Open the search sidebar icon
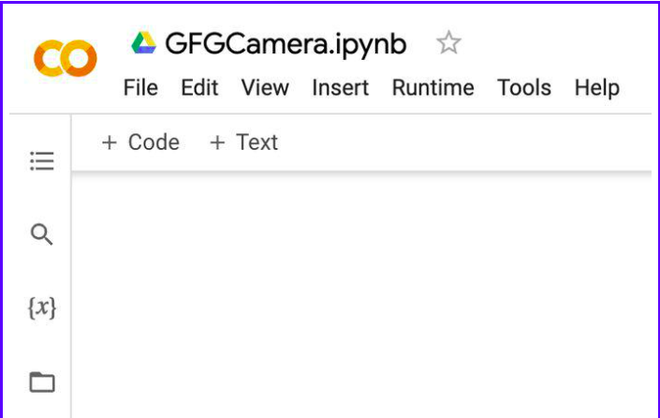This screenshot has width=660, height=418. point(41,235)
